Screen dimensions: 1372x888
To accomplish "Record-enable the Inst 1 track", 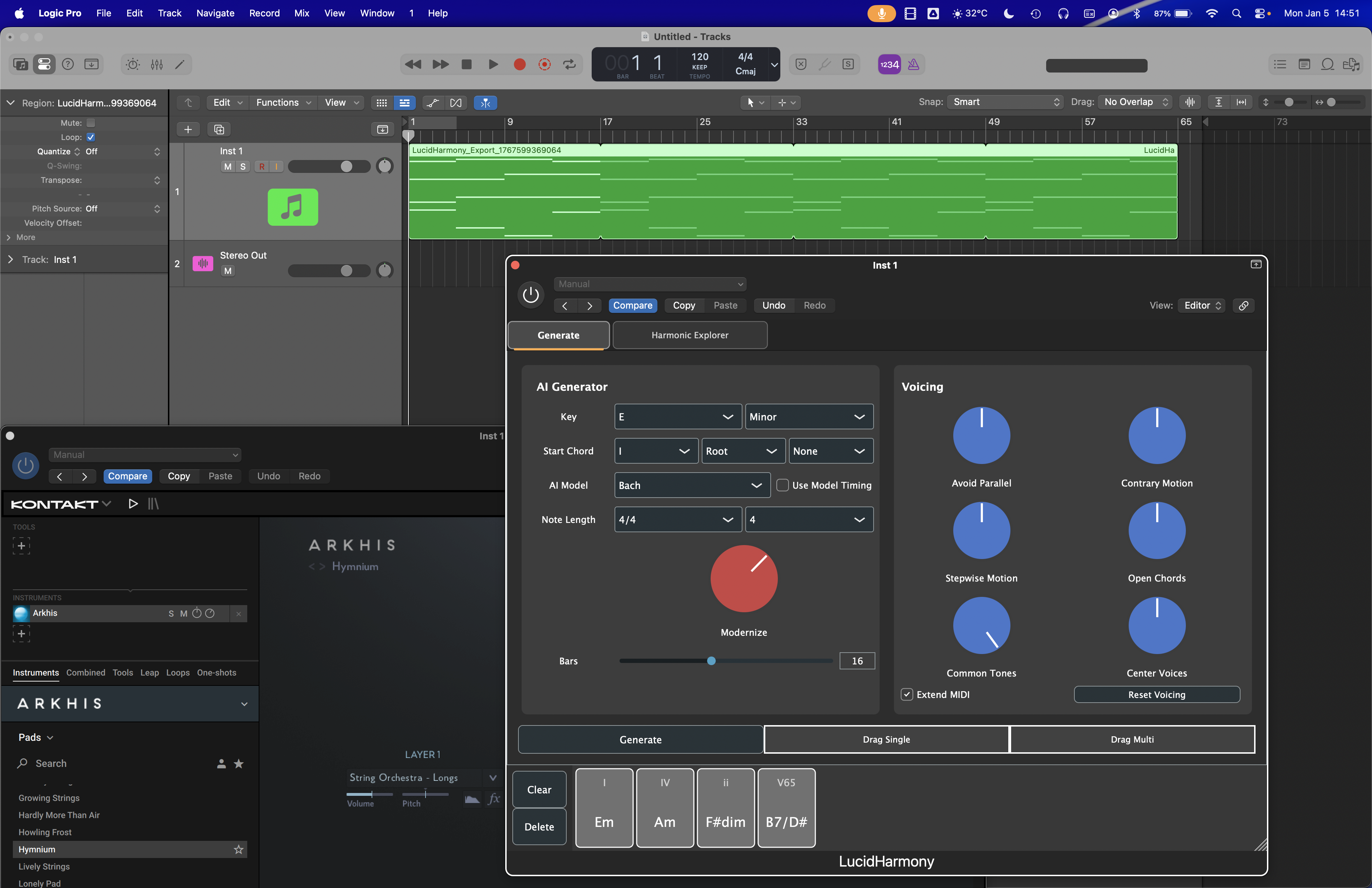I will click(262, 166).
